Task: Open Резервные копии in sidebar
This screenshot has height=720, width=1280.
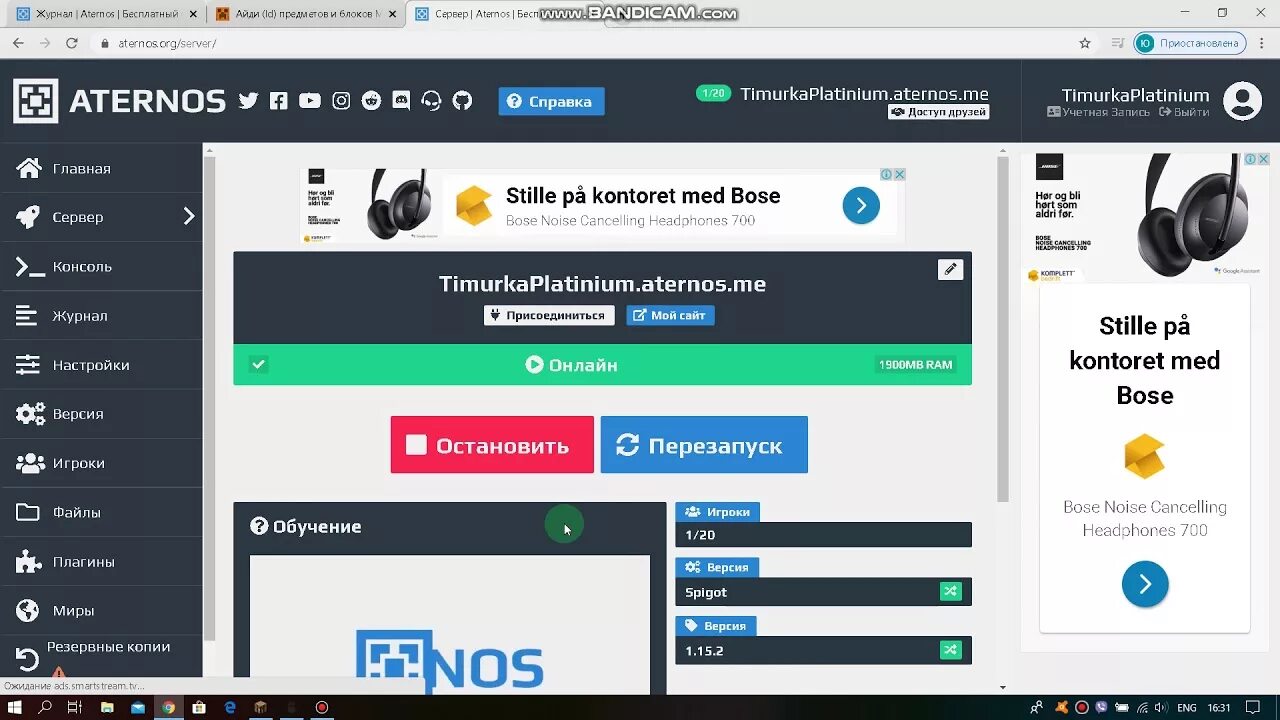Action: coord(101,655)
